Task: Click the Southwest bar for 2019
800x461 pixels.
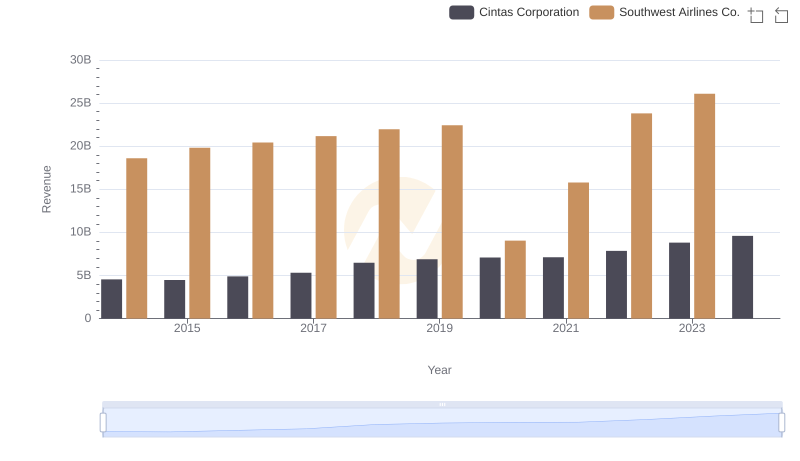Action: click(x=452, y=222)
